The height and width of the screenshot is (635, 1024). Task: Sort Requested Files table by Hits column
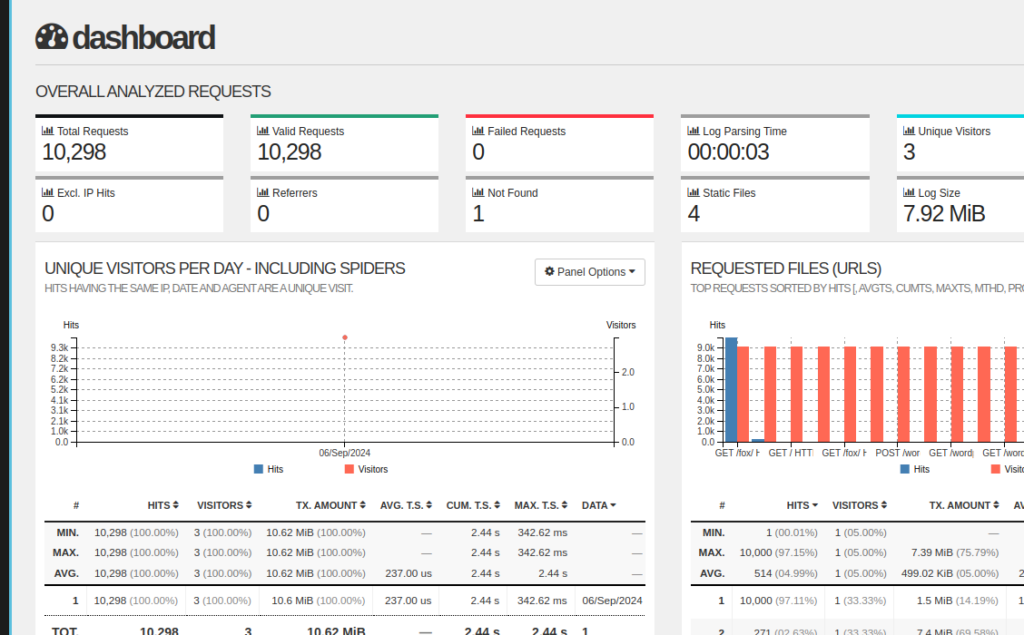pyautogui.click(x=802, y=505)
